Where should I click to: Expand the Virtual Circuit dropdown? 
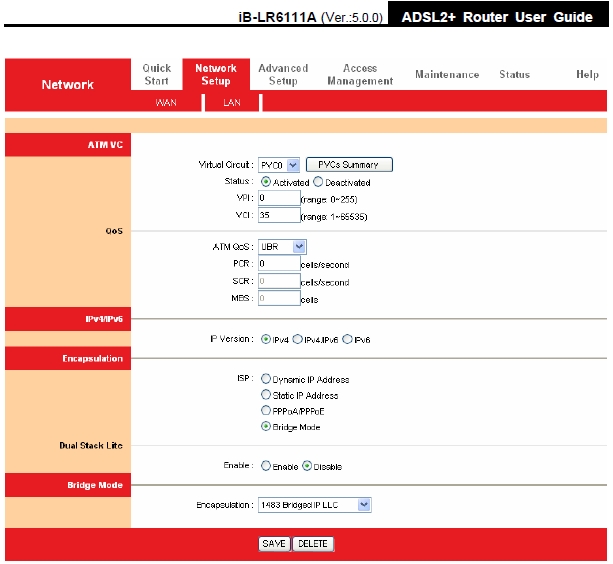pos(278,165)
